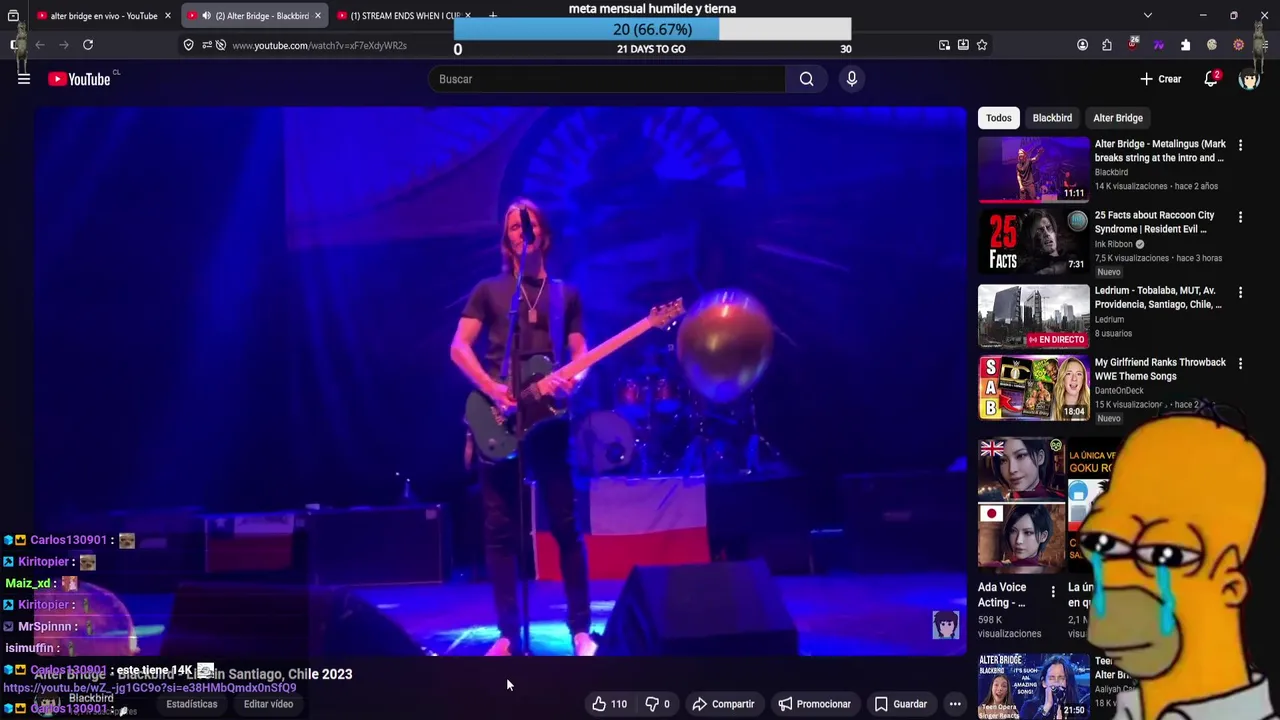Bookmark this page with the star icon
This screenshot has width=1280, height=720.
pos(982,45)
